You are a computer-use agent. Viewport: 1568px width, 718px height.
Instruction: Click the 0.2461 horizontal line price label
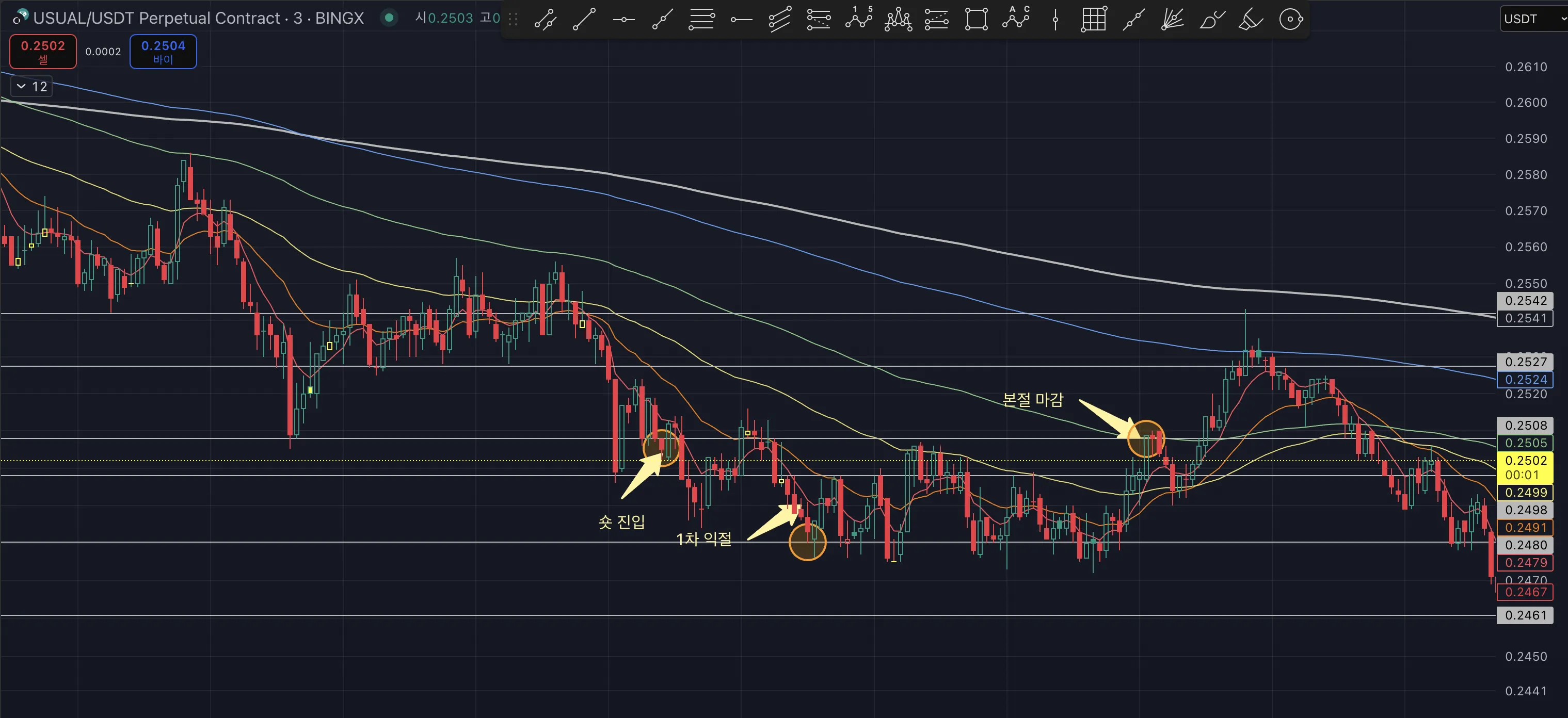coord(1525,615)
